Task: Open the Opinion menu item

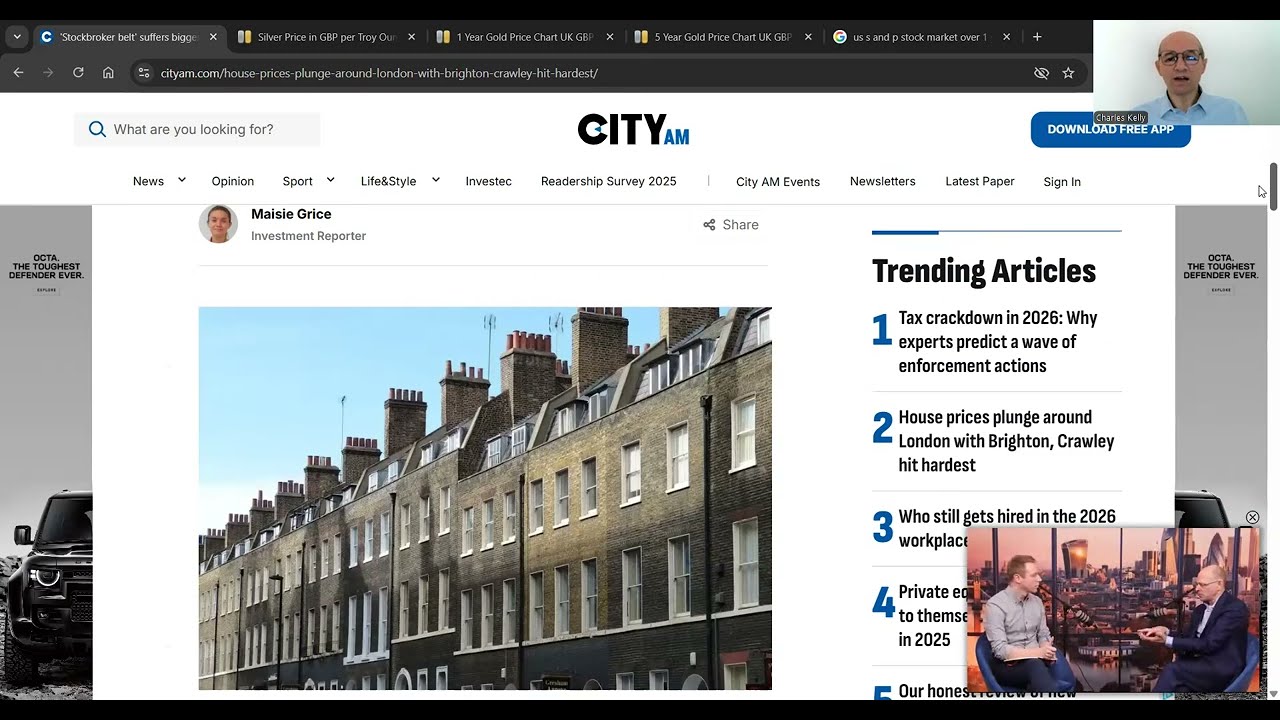Action: pyautogui.click(x=233, y=181)
